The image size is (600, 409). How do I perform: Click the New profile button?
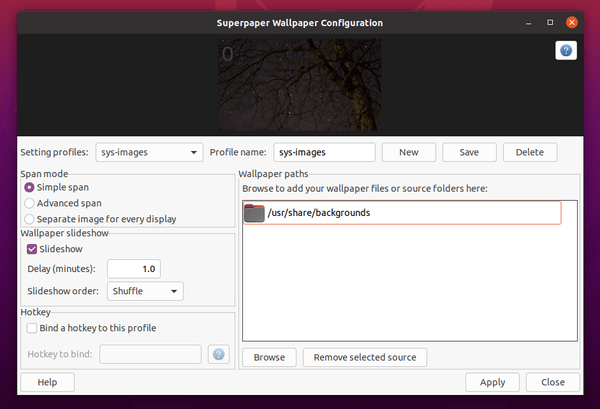coord(409,152)
